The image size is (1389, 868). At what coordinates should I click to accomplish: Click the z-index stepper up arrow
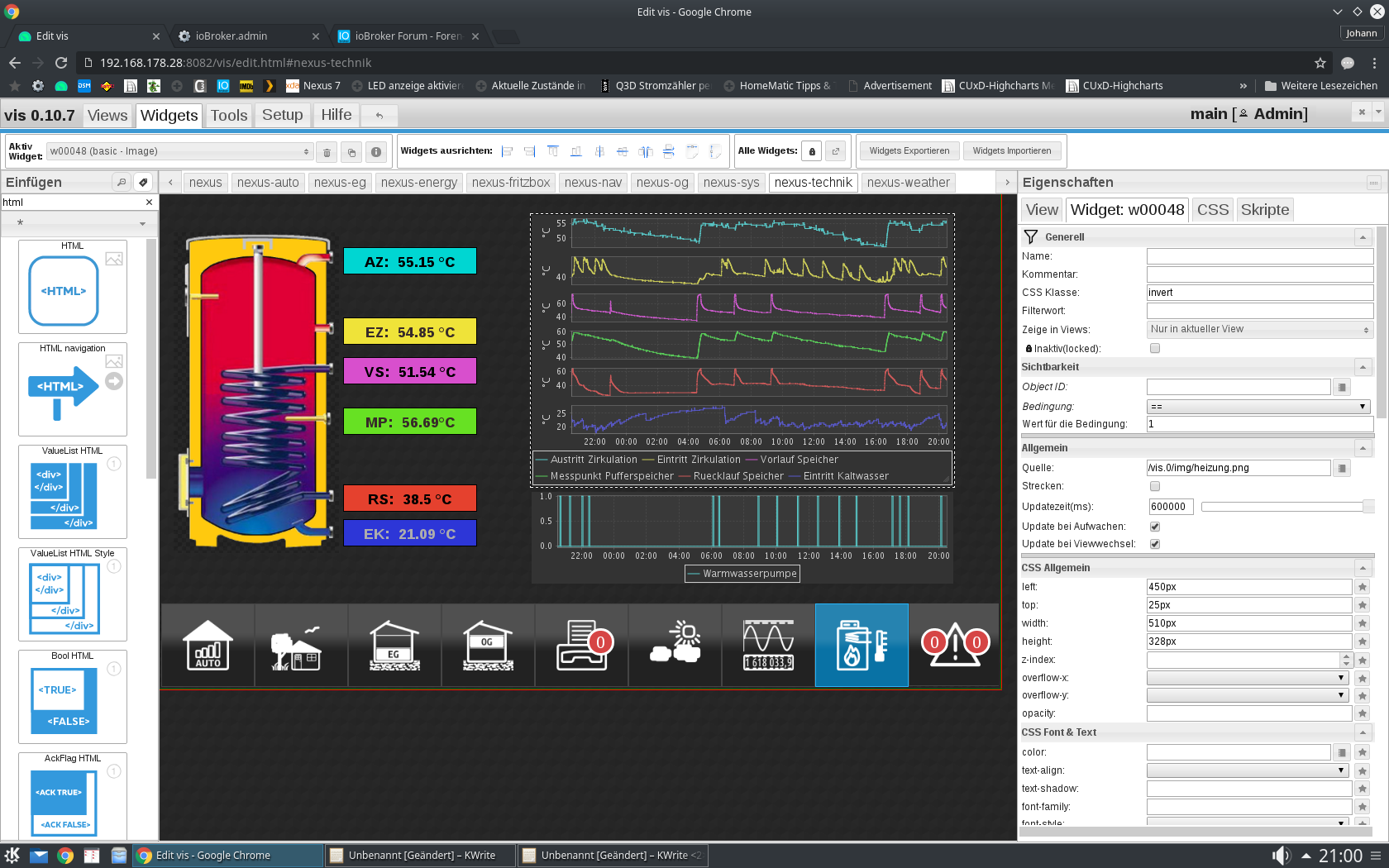click(x=1347, y=656)
